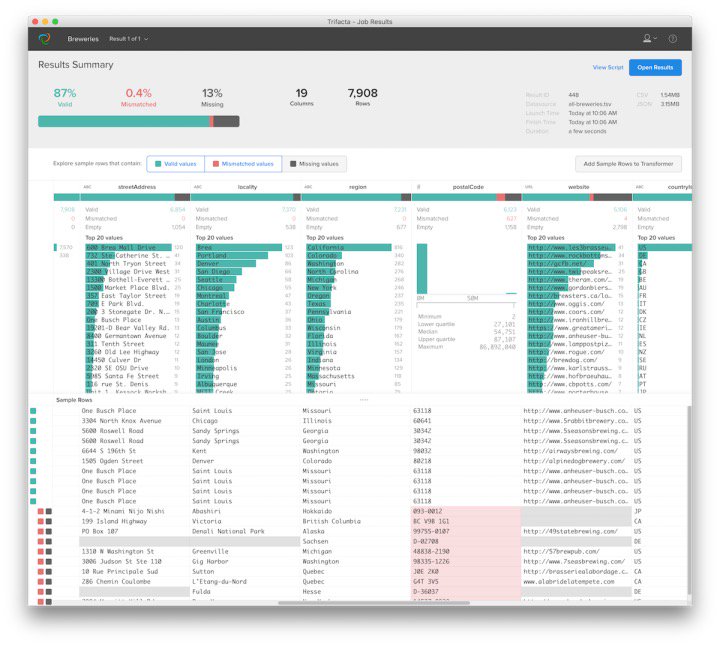Viewport: 720px width, 646px height.
Task: Click the Open Results button
Action: coord(655,67)
